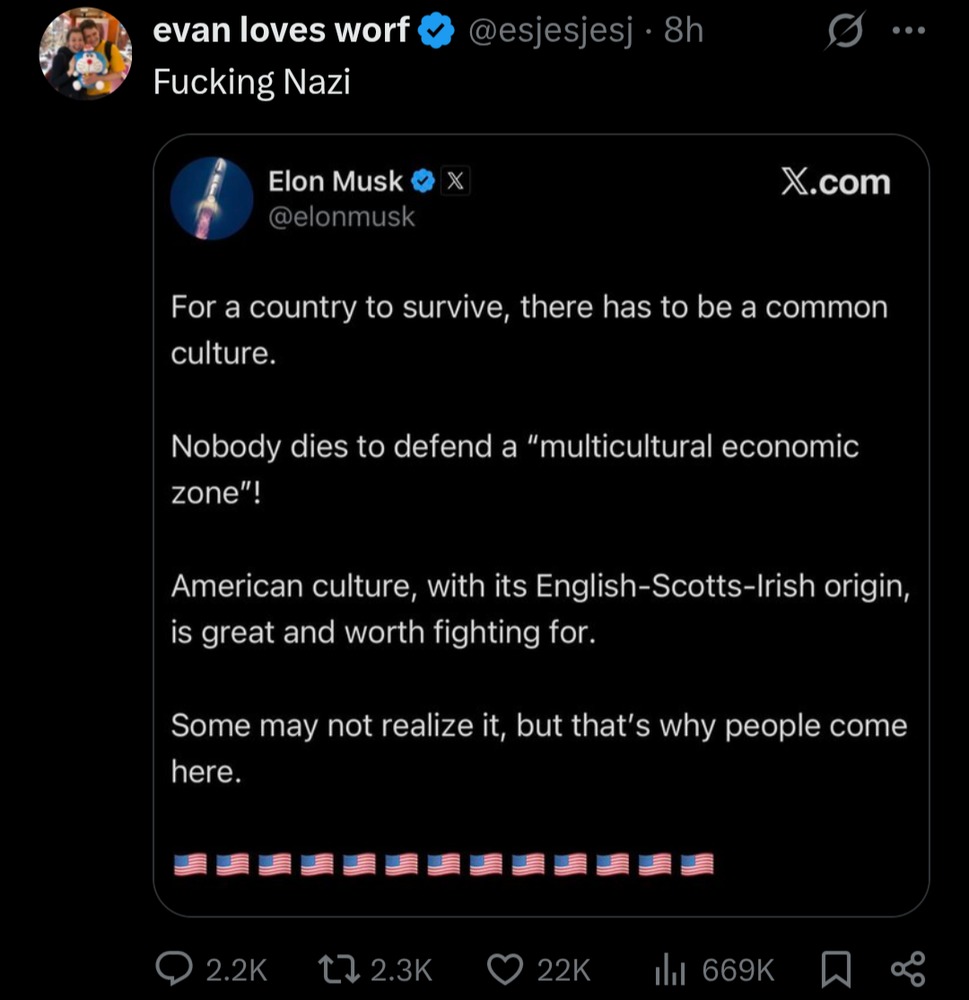Go to the @esjesjesj handle
Image resolution: width=969 pixels, height=1000 pixels.
[549, 31]
